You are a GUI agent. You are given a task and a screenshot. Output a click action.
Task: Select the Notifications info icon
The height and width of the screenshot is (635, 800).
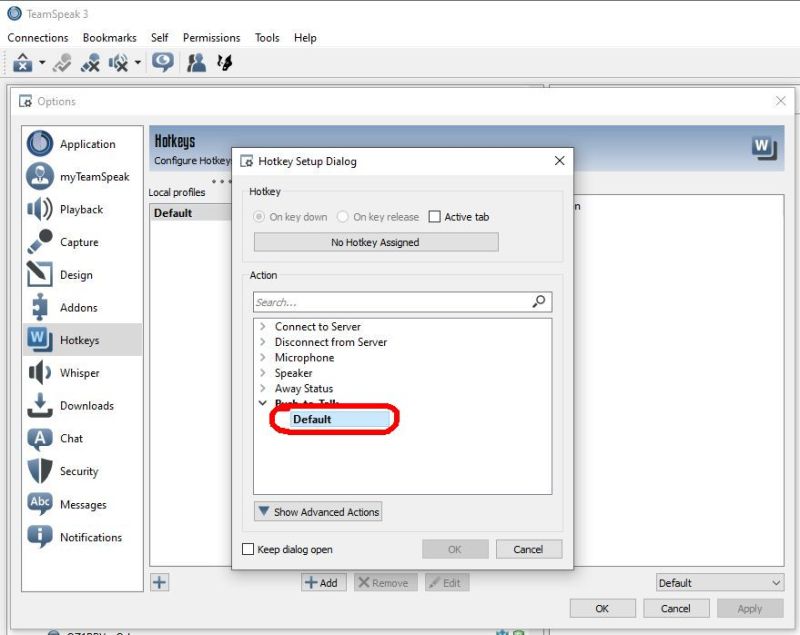click(40, 537)
